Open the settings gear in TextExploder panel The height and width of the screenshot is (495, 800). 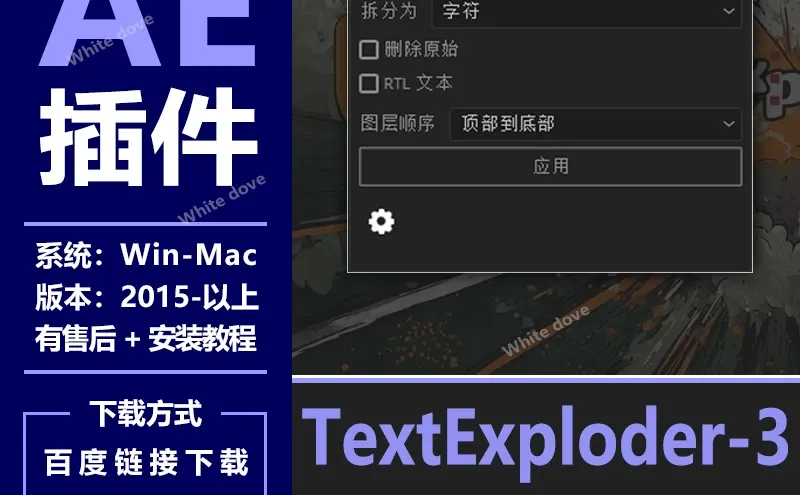382,222
